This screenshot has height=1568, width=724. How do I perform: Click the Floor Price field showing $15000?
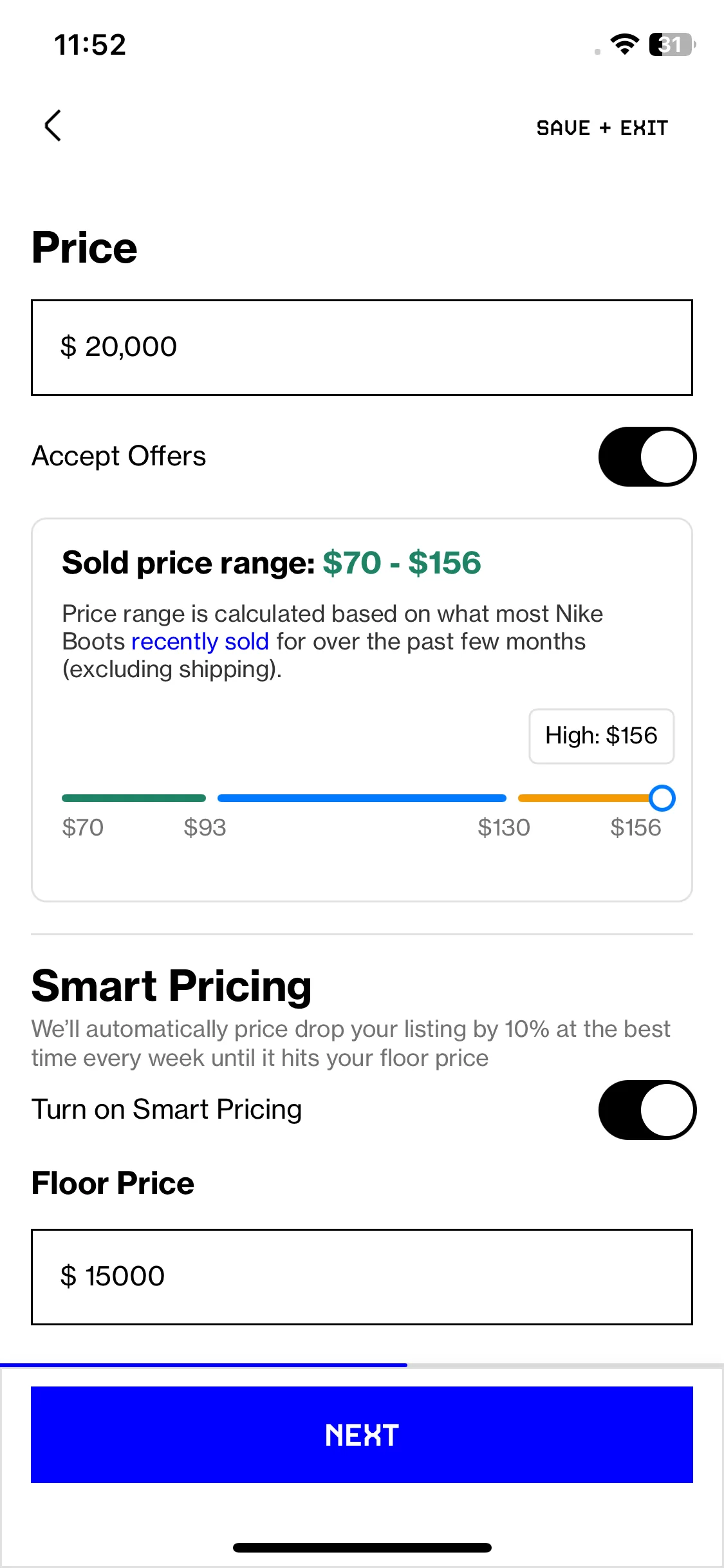362,1277
